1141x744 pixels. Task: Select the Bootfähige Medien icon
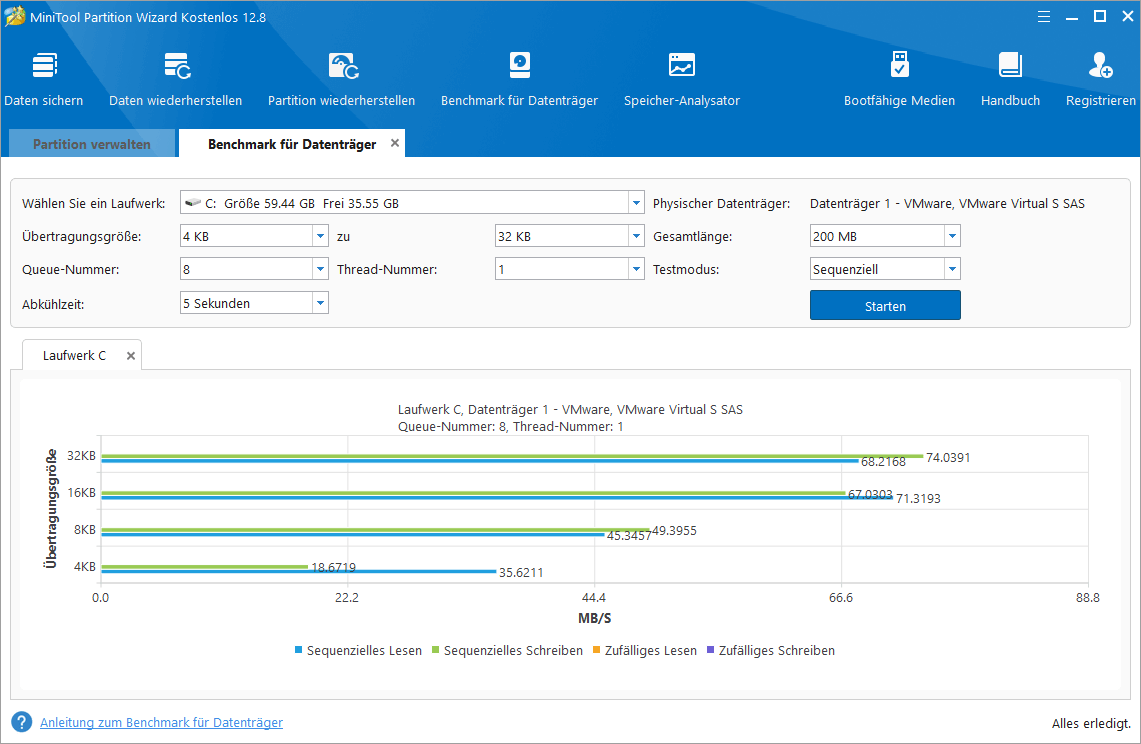(x=899, y=78)
